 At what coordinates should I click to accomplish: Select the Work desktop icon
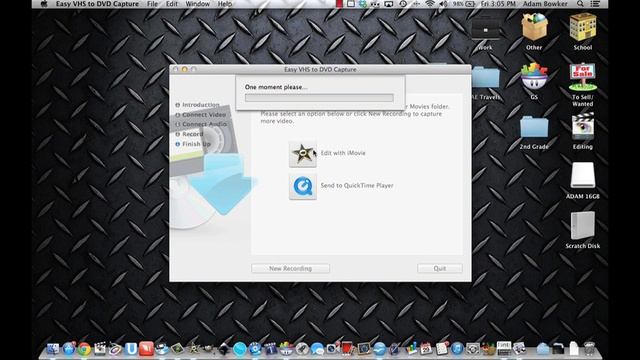485,33
